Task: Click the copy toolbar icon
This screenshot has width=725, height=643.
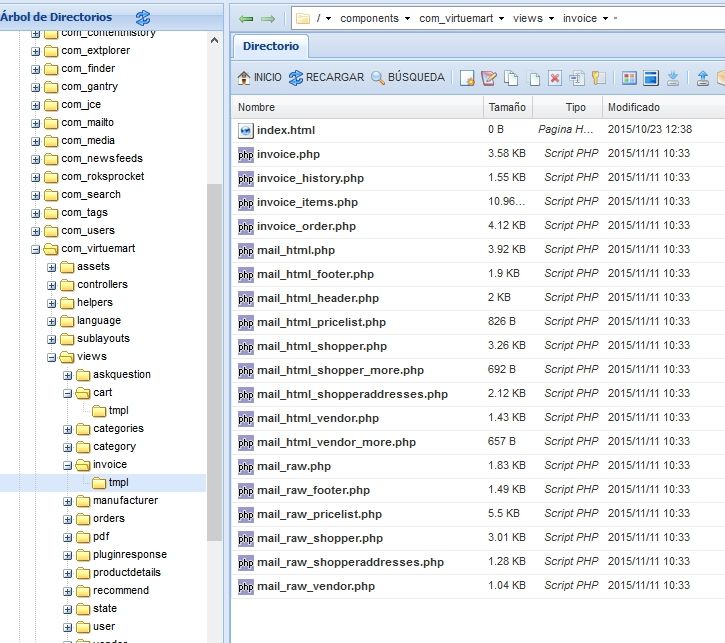Action: (511, 78)
